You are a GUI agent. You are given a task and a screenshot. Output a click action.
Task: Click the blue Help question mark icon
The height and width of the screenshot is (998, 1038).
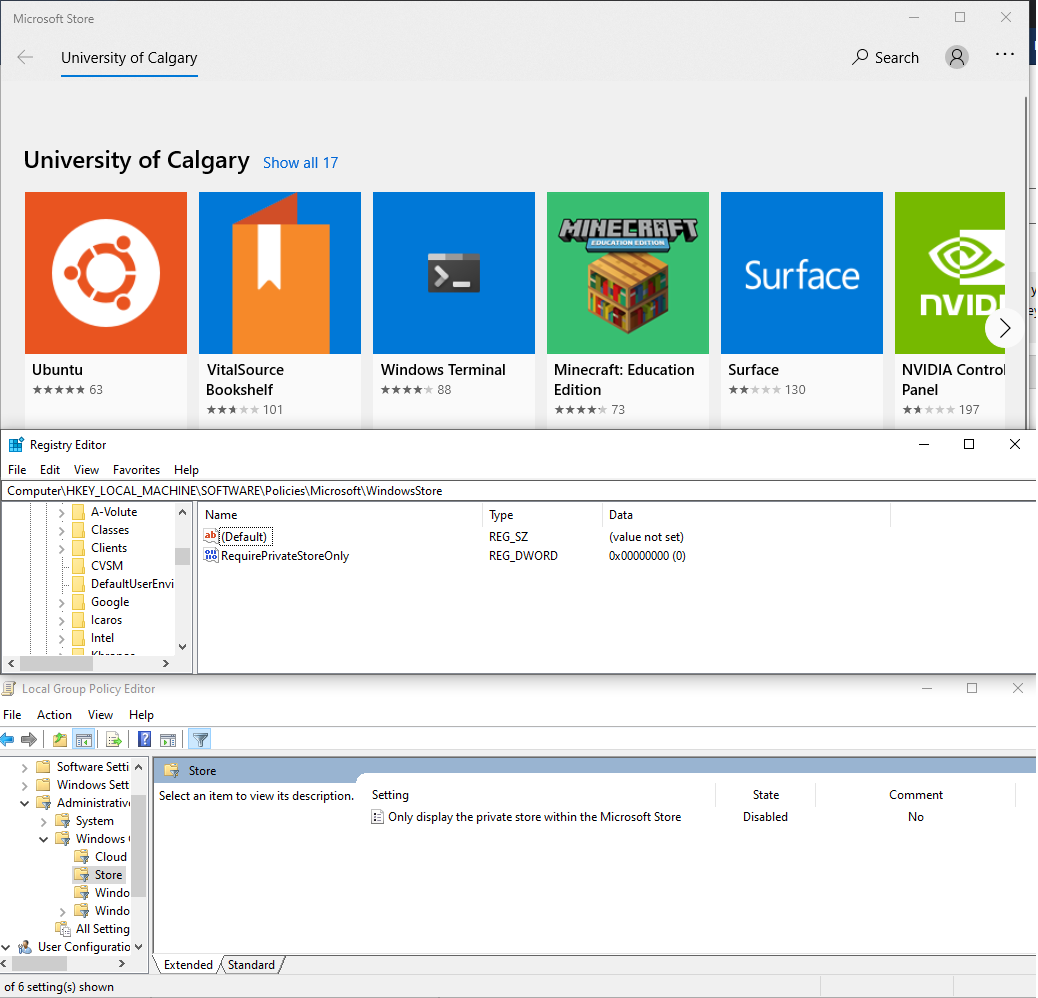(x=144, y=739)
